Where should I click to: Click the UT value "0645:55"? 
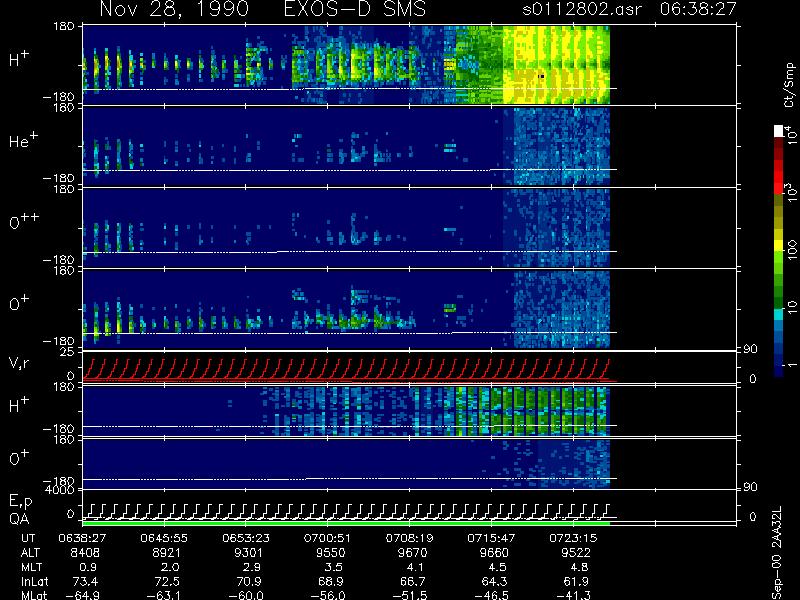[164, 538]
